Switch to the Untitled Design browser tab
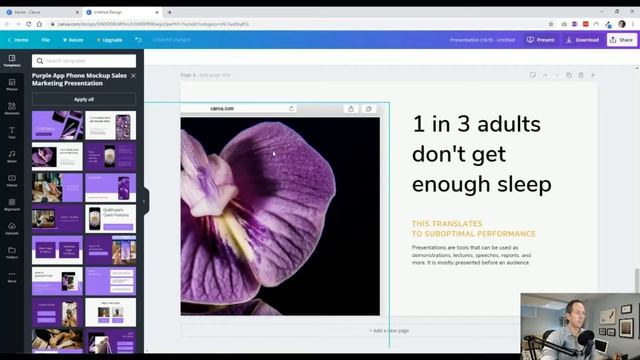The height and width of the screenshot is (360, 640). coord(122,12)
